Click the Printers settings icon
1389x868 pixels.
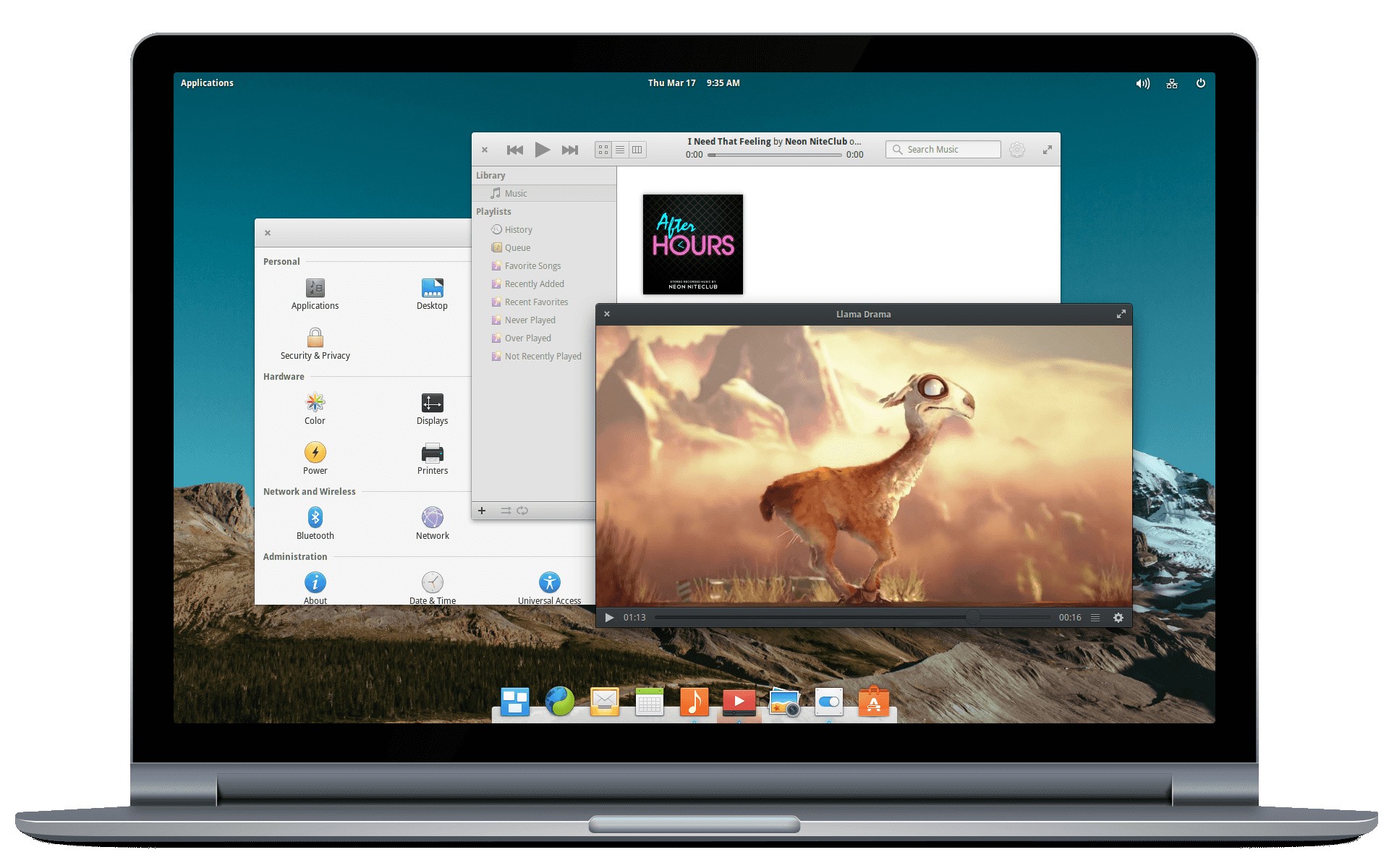pyautogui.click(x=432, y=454)
